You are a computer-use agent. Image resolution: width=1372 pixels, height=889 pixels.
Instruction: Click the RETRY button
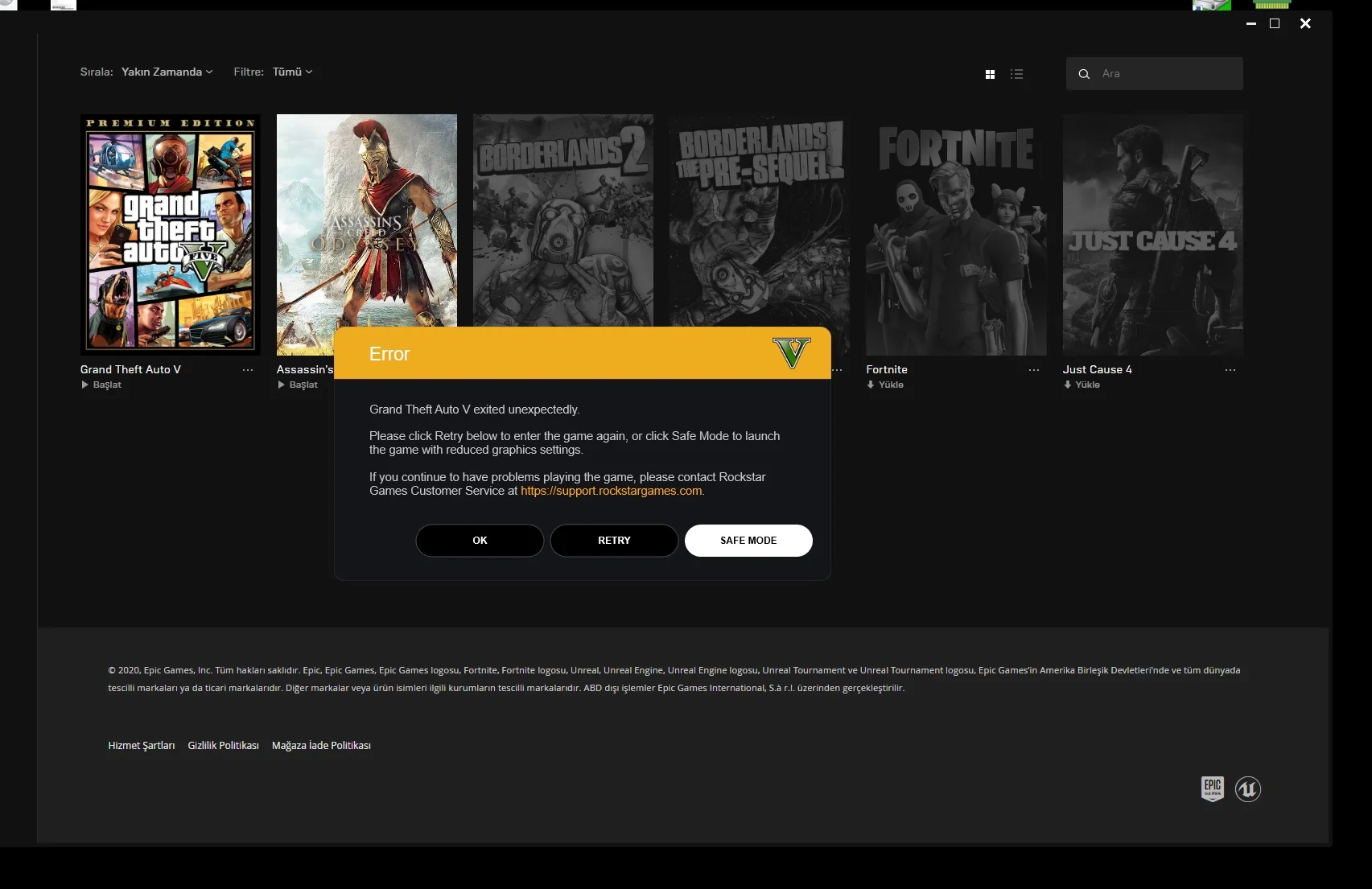[613, 540]
